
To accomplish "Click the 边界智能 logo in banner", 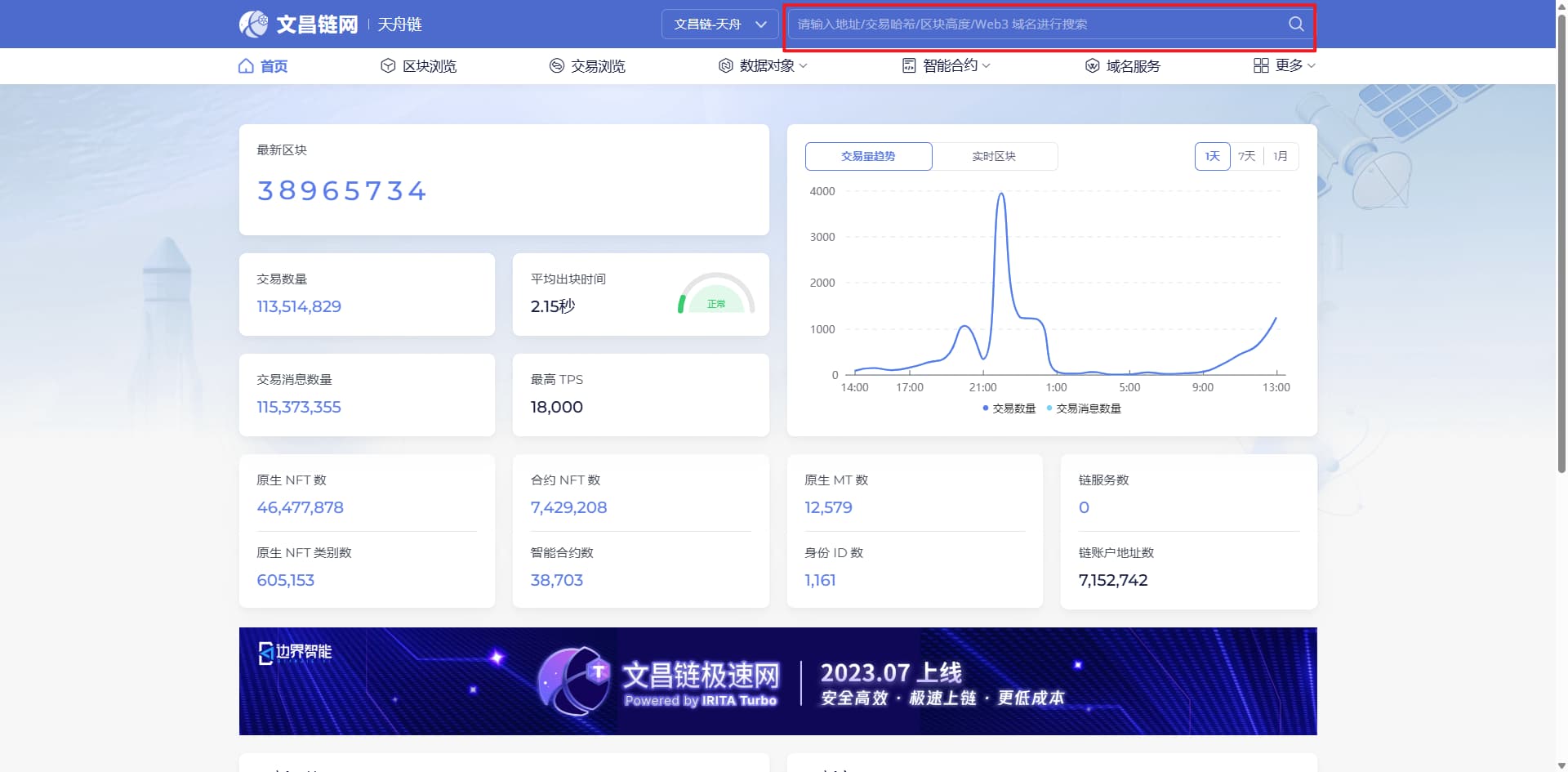I will coord(295,652).
